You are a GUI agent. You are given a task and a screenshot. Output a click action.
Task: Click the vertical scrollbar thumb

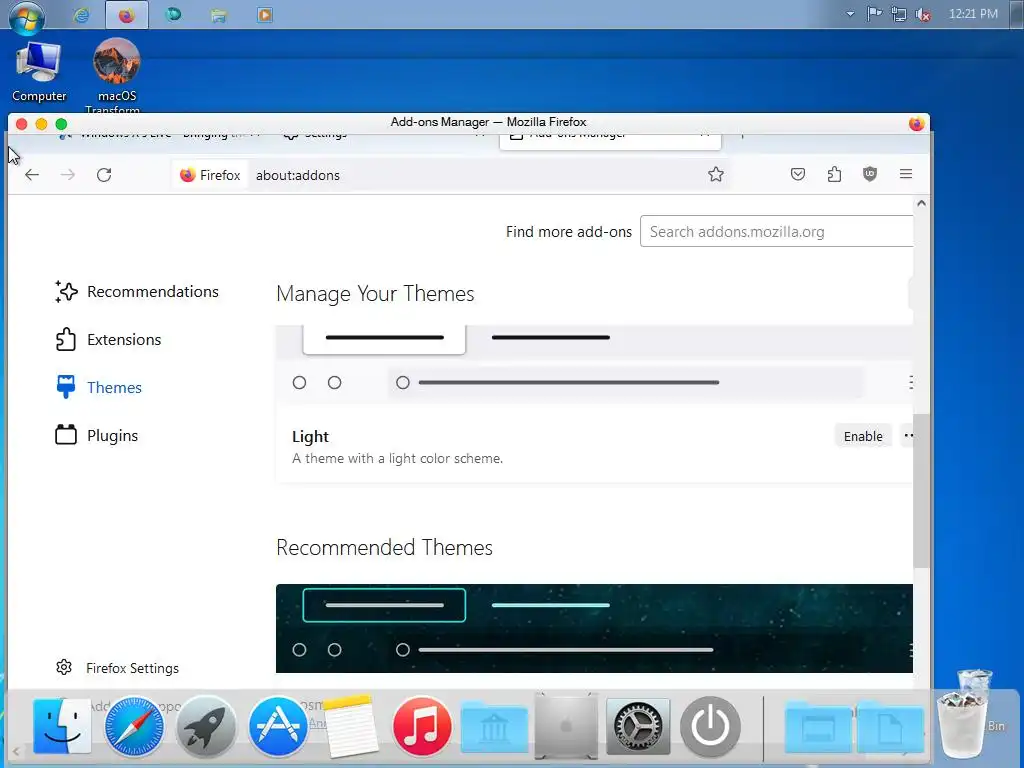click(921, 490)
